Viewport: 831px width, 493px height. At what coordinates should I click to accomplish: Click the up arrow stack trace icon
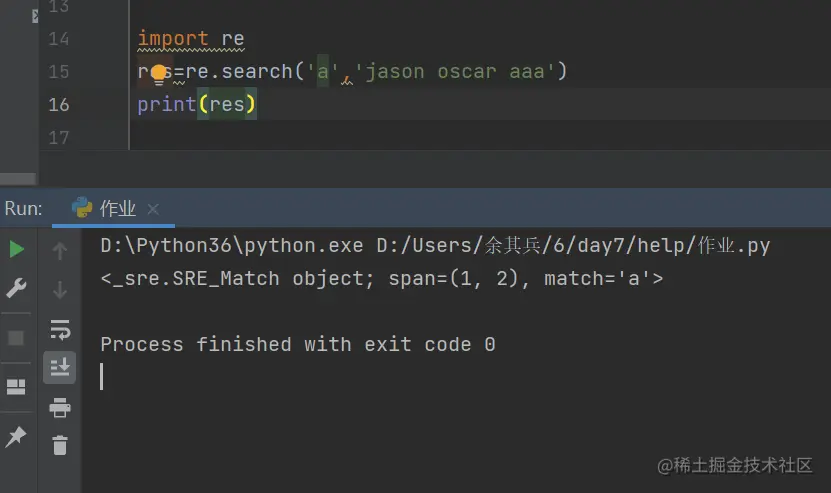[x=60, y=250]
